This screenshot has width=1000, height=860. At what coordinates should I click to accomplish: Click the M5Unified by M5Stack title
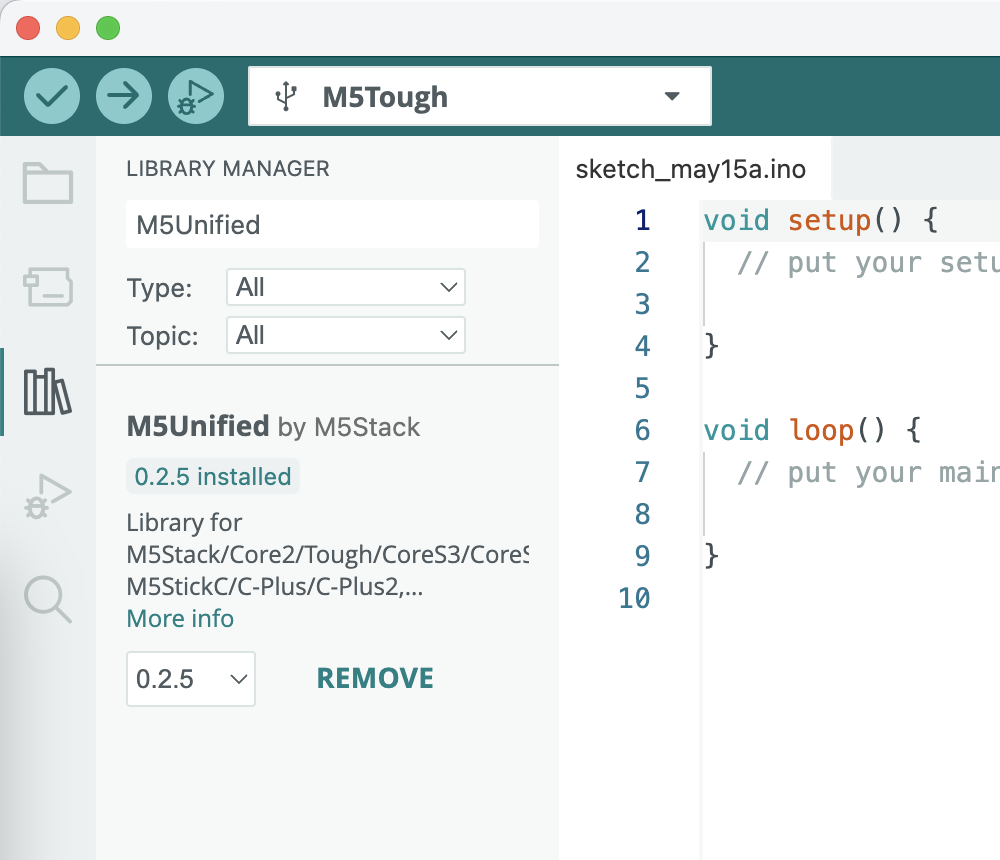click(x=273, y=426)
